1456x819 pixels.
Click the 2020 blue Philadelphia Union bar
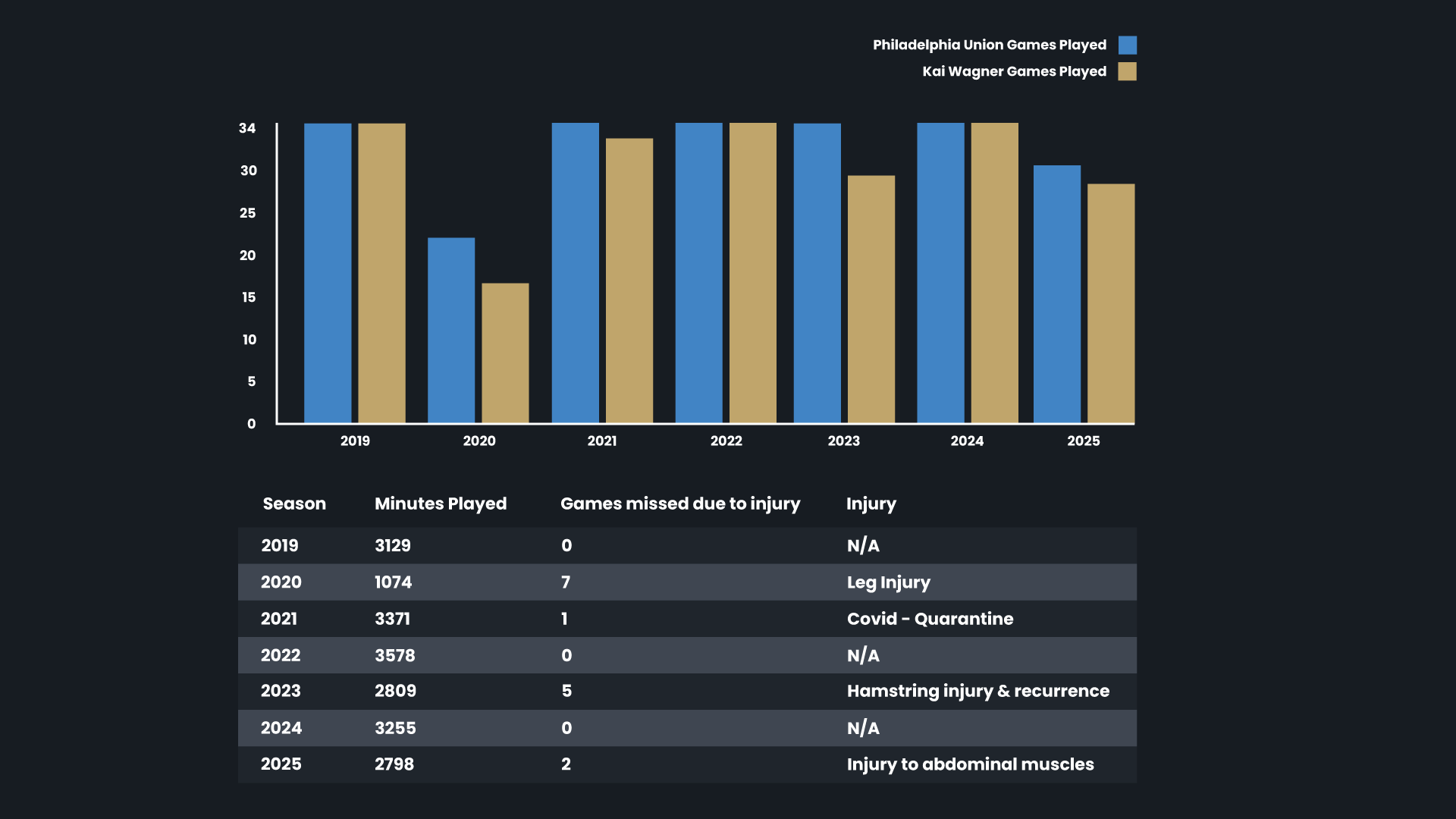[451, 330]
